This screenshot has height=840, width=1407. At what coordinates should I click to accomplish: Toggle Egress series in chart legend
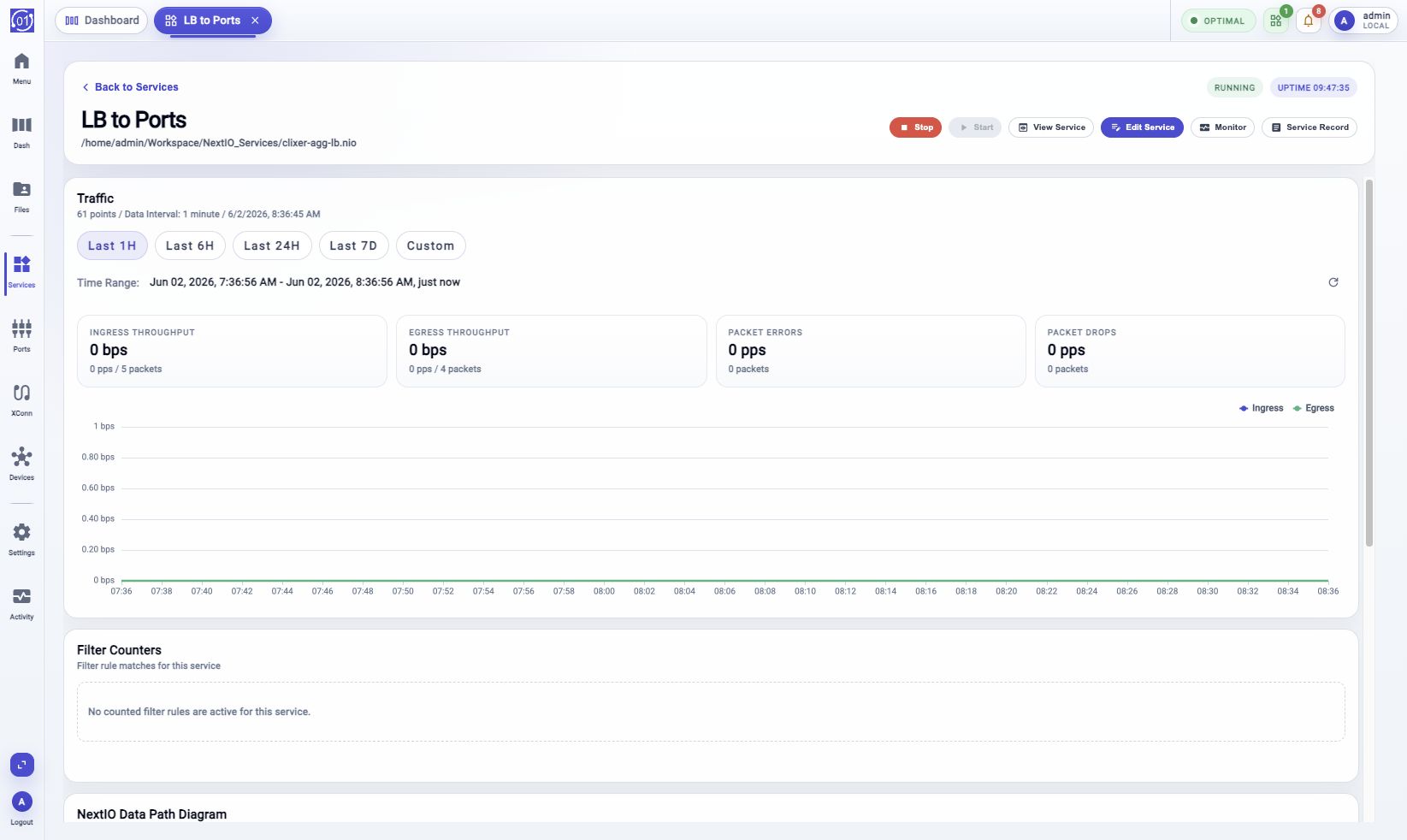[x=1314, y=408]
